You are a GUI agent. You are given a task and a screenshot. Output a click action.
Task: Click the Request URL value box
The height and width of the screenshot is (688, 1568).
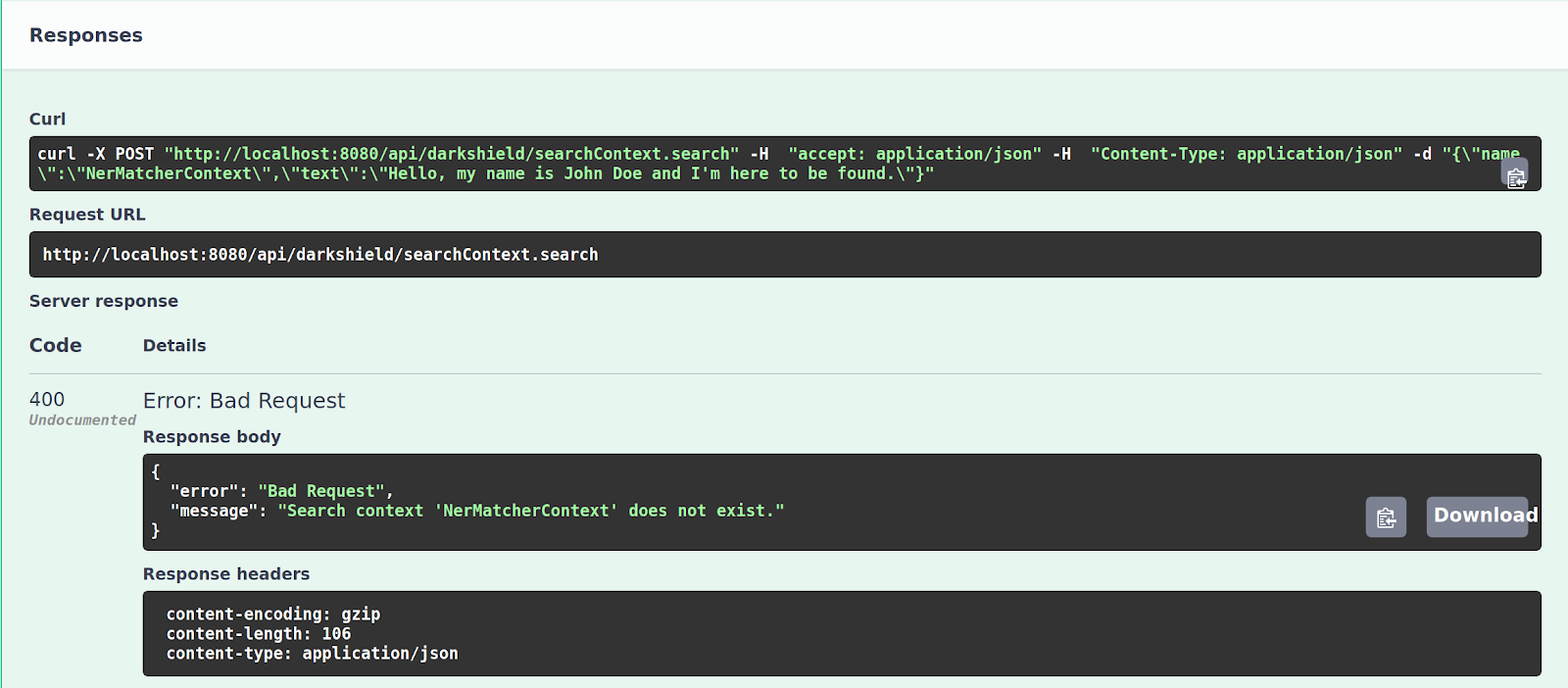(x=785, y=255)
